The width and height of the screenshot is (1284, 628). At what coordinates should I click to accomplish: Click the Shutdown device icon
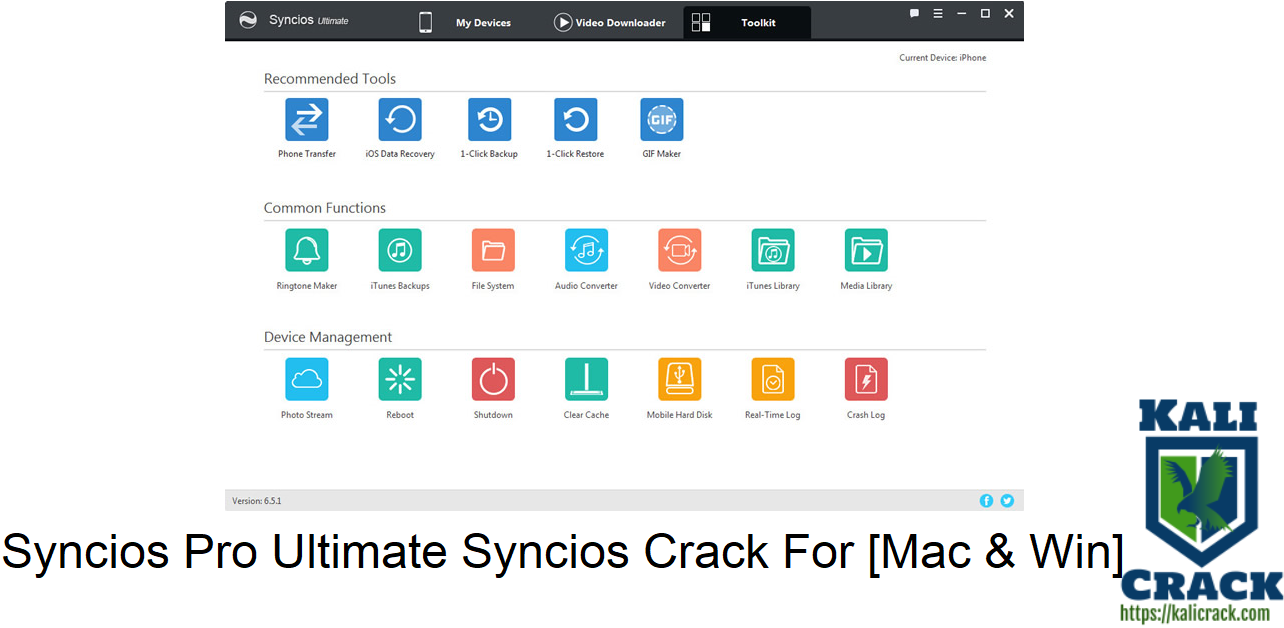click(493, 379)
